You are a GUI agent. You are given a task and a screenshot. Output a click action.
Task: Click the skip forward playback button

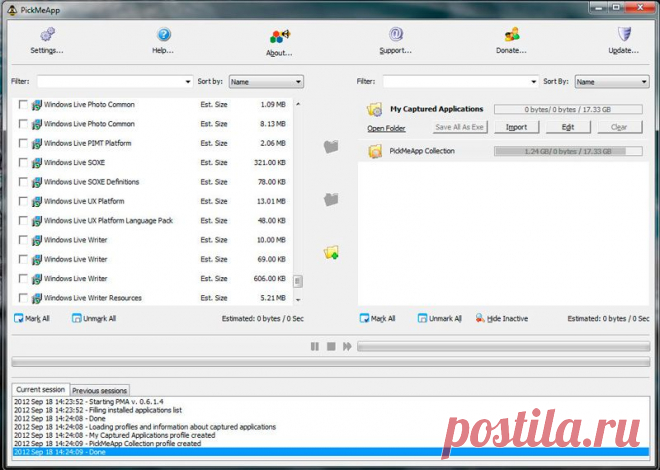(x=347, y=346)
